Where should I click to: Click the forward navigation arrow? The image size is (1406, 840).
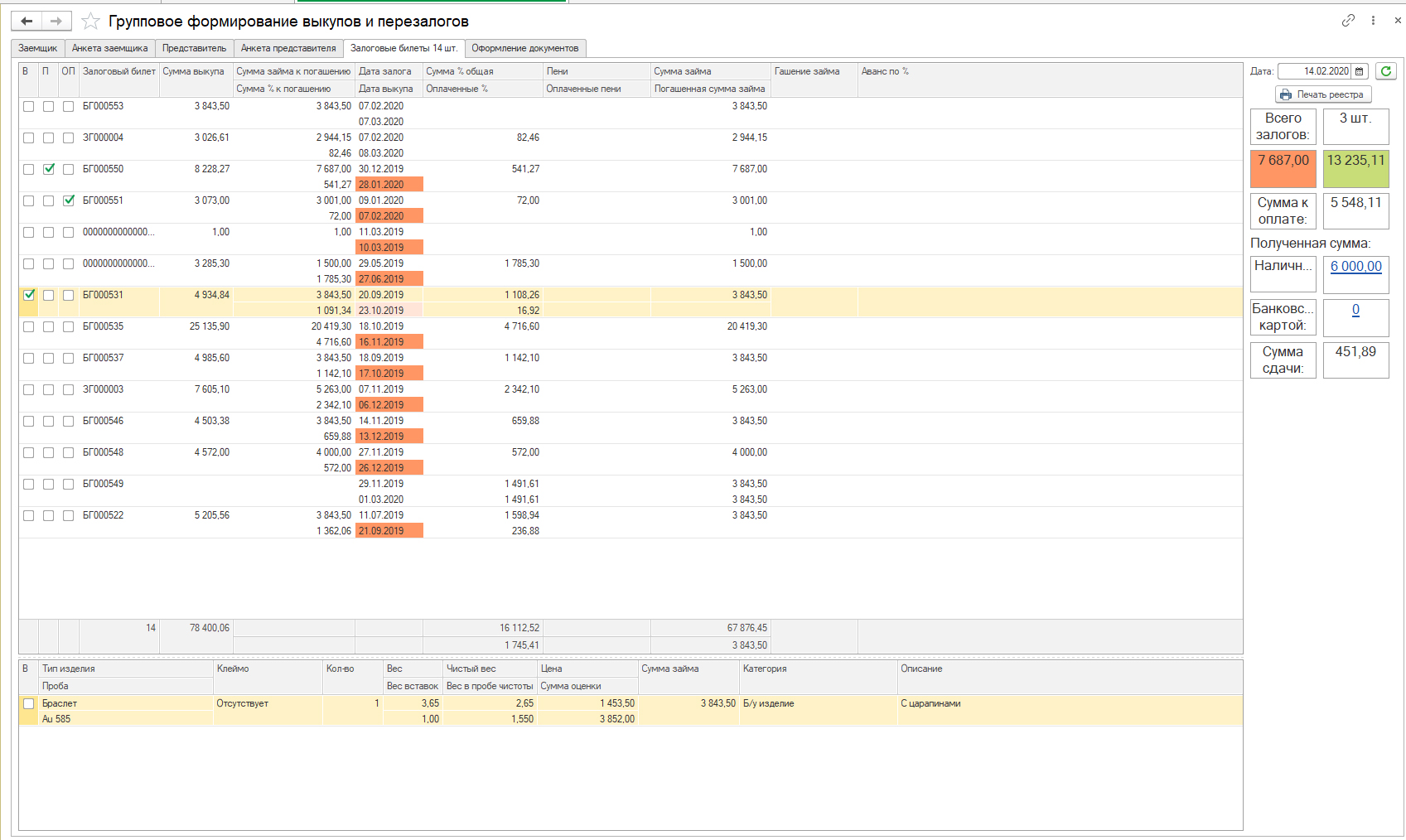click(56, 21)
